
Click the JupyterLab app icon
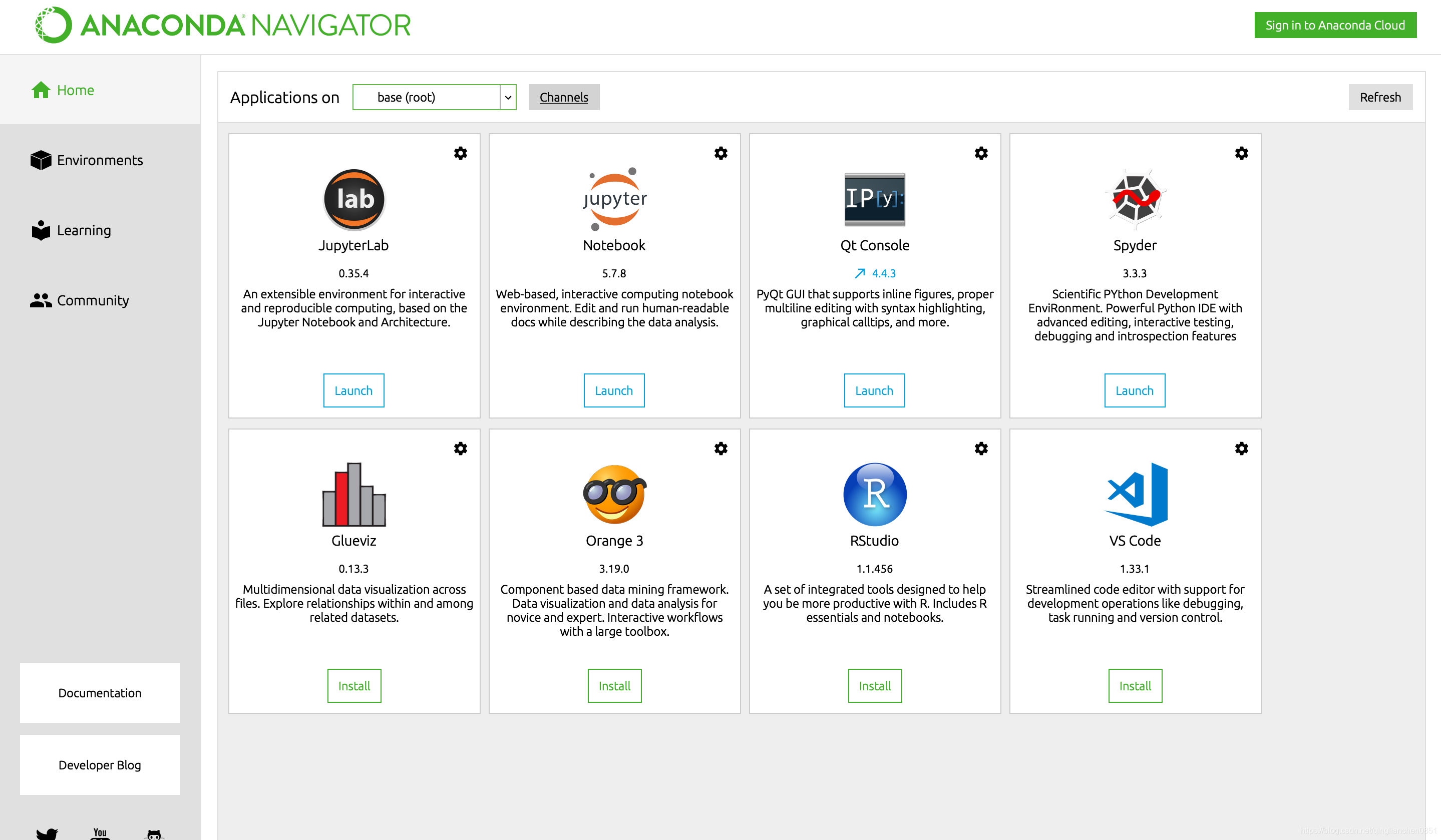point(354,199)
